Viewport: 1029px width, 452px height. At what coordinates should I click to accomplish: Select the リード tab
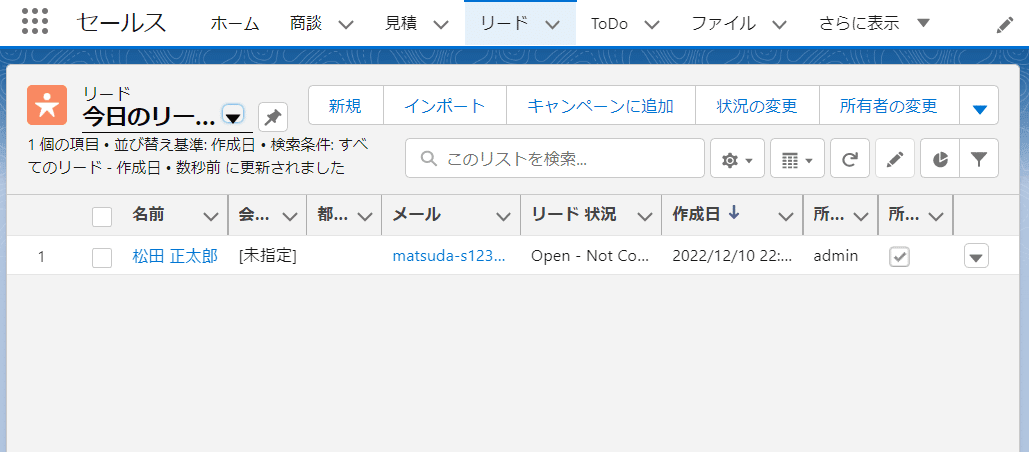(503, 24)
